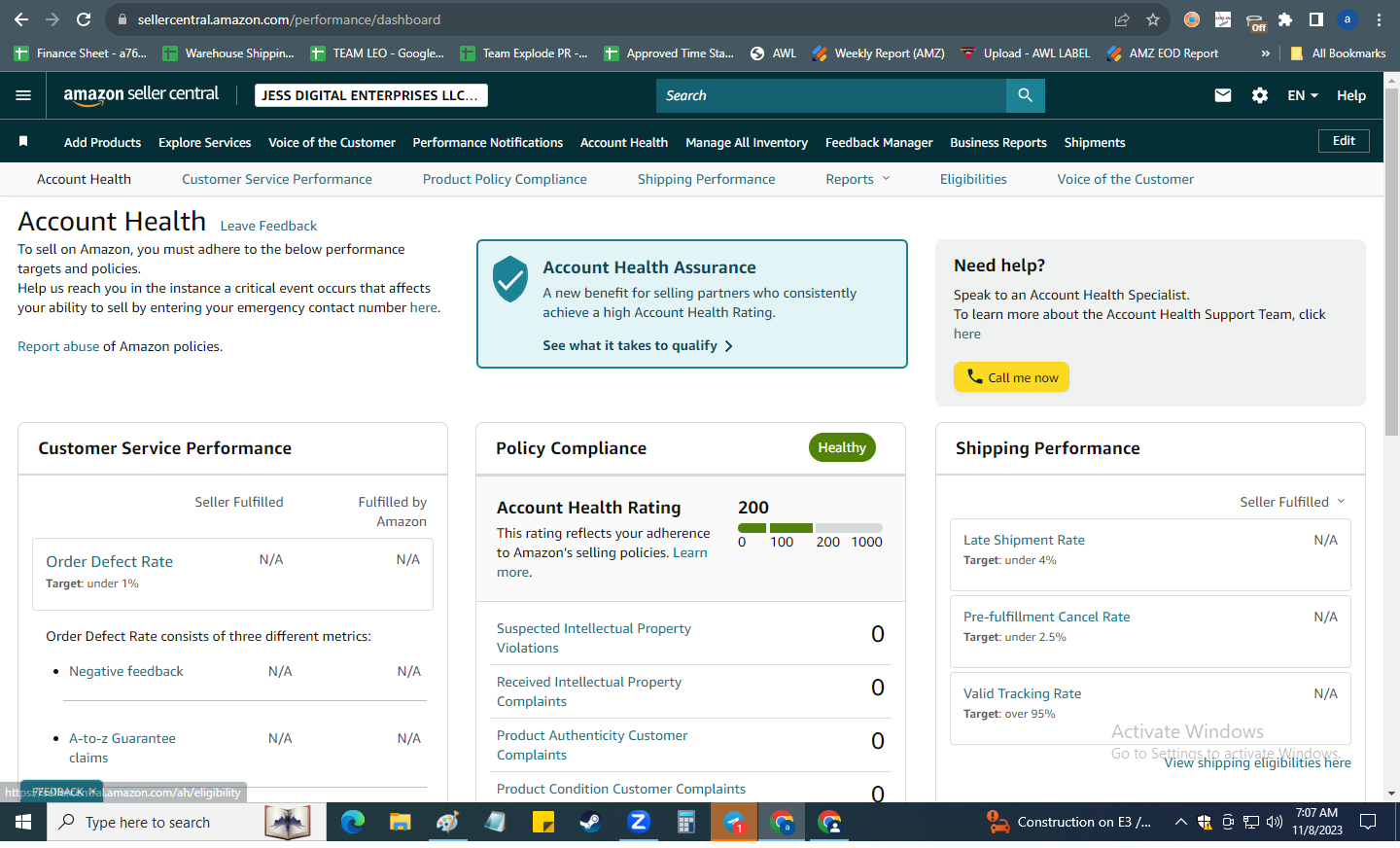Reload the page with the refresh icon
The height and width of the screenshot is (848, 1400).
point(84,19)
